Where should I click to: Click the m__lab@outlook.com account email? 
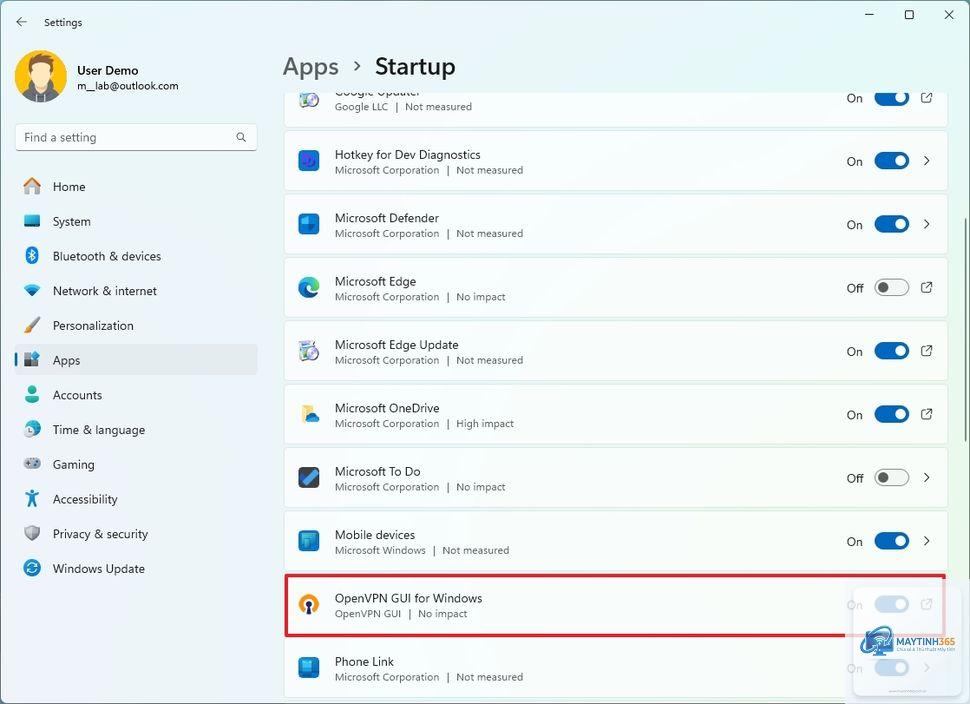tap(127, 86)
